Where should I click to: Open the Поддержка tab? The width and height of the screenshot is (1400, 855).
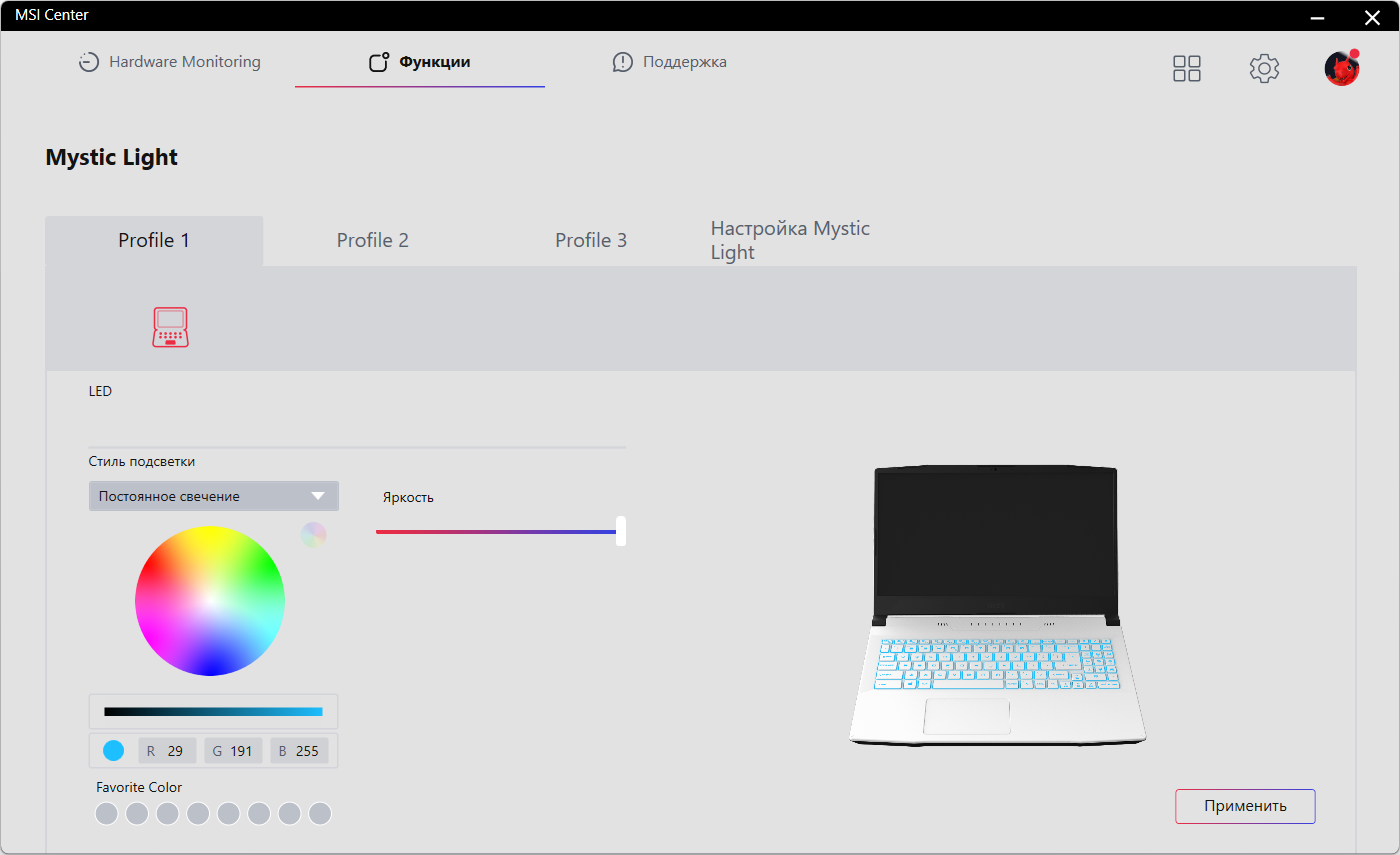[x=670, y=62]
